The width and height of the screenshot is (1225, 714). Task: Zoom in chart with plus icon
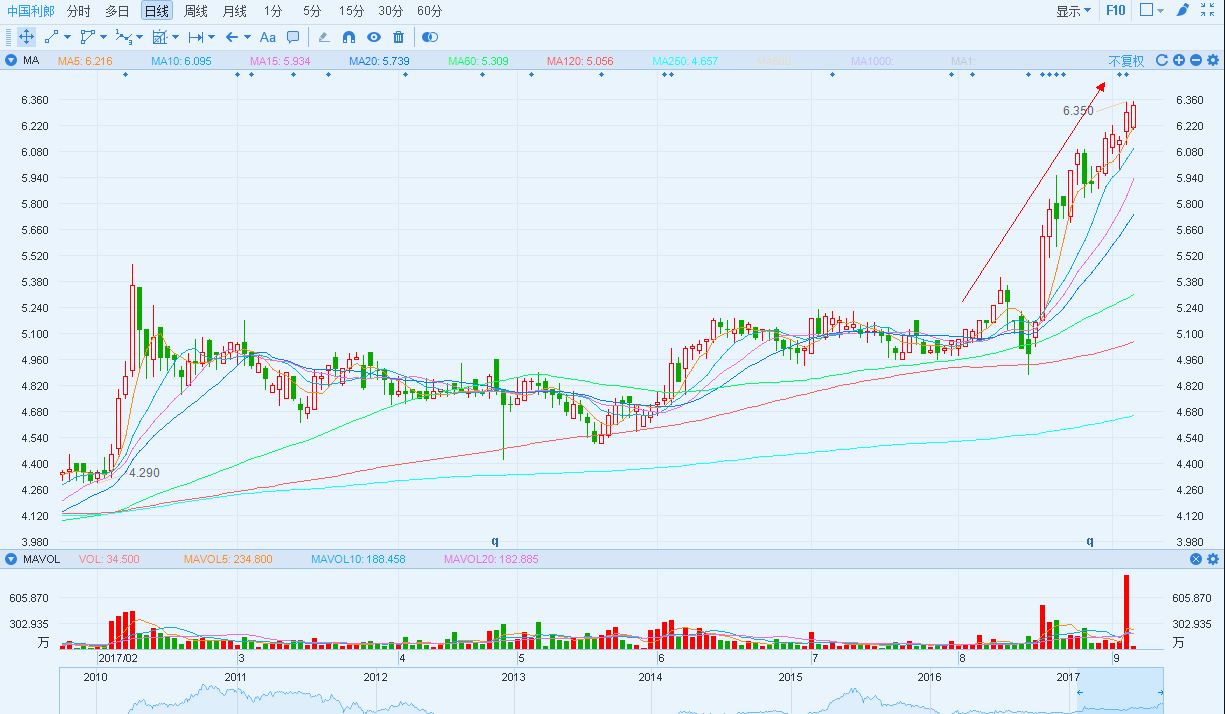coord(1179,61)
